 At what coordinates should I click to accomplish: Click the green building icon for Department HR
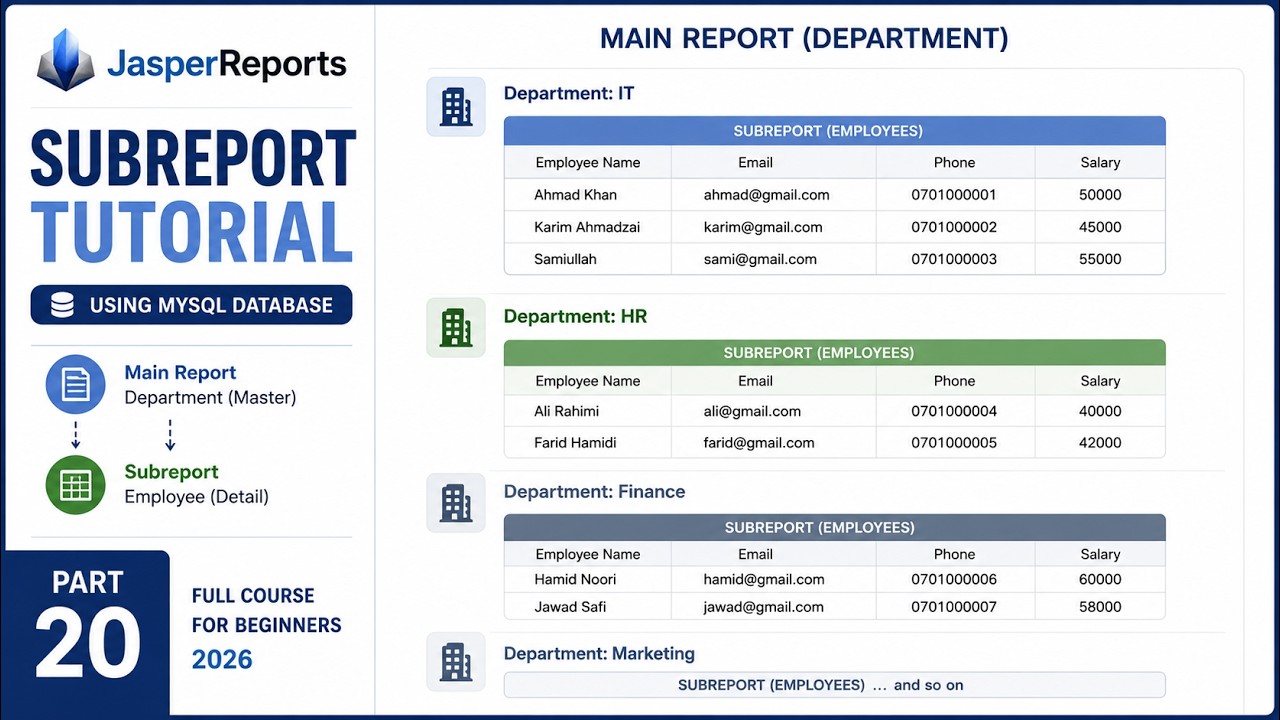coord(456,328)
